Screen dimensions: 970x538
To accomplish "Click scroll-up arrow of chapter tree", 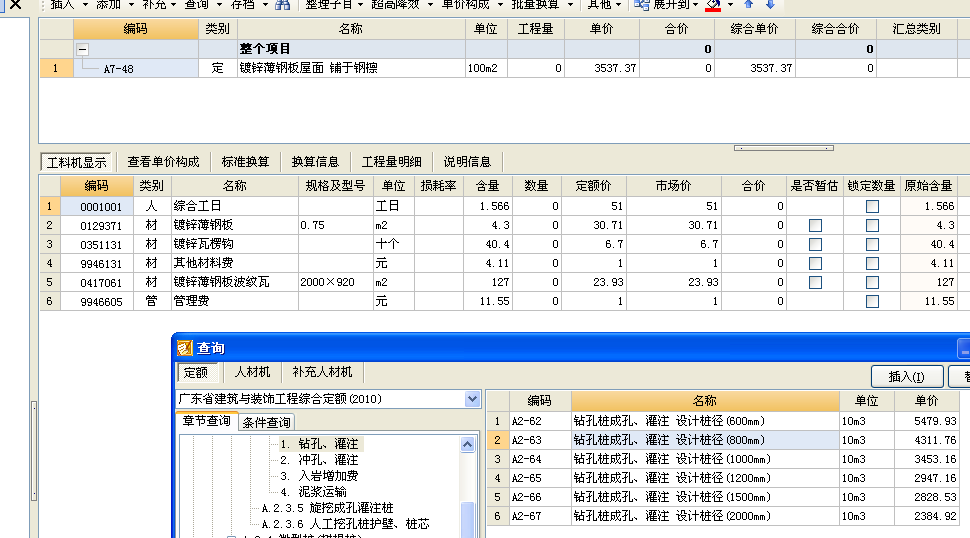I will point(468,445).
